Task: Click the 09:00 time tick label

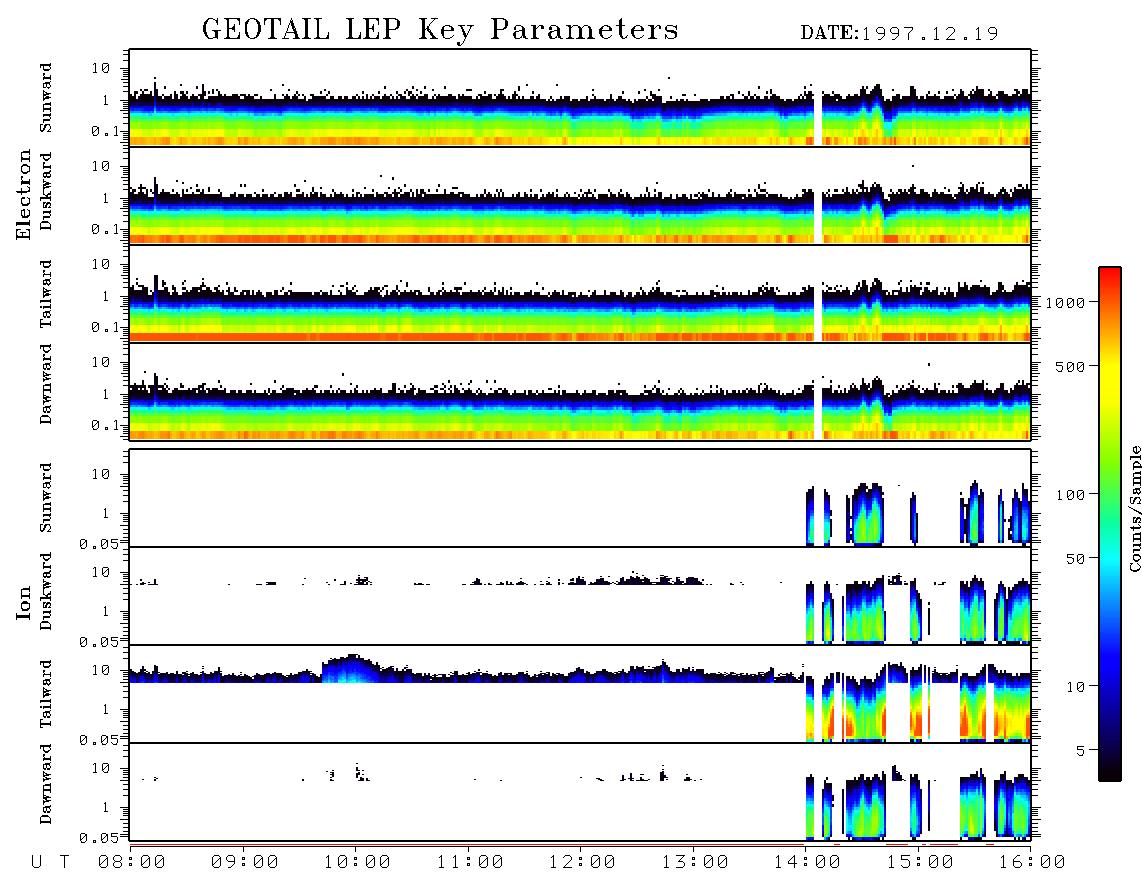Action: (245, 862)
